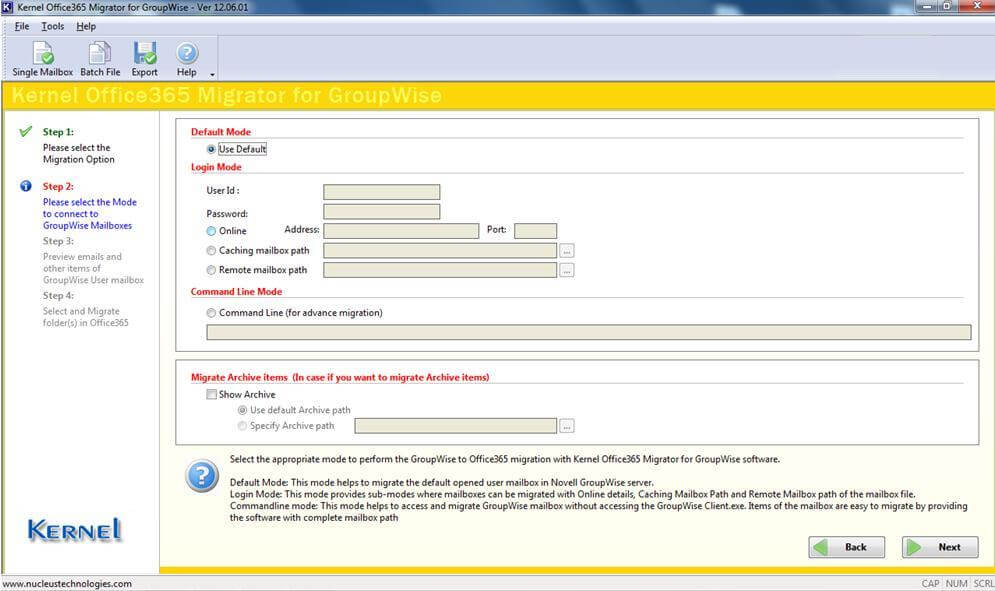Viewport: 995px width, 591px height.
Task: Expand the toolbar overflow arrow
Action: (x=213, y=74)
